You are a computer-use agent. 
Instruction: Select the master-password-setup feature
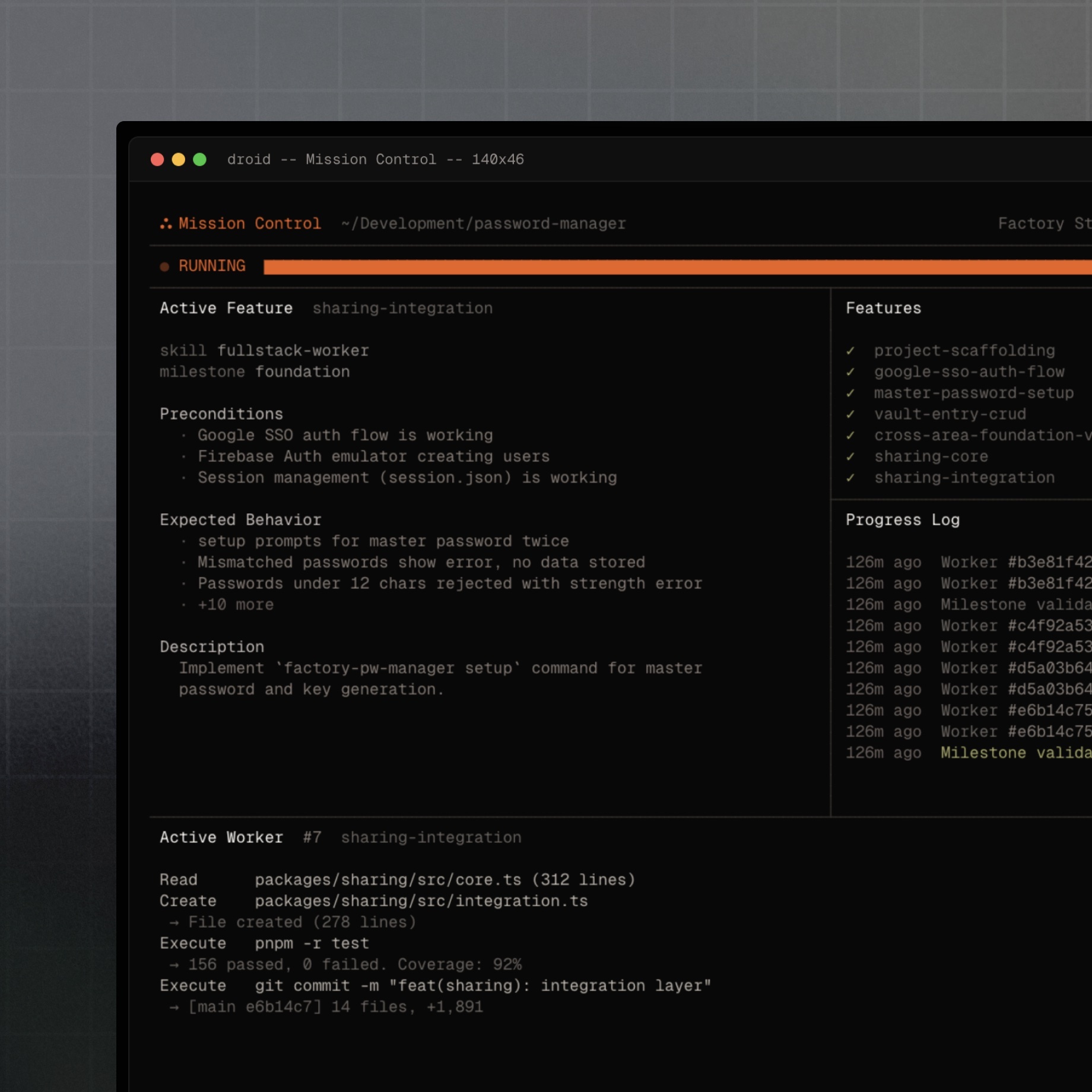pyautogui.click(x=974, y=393)
